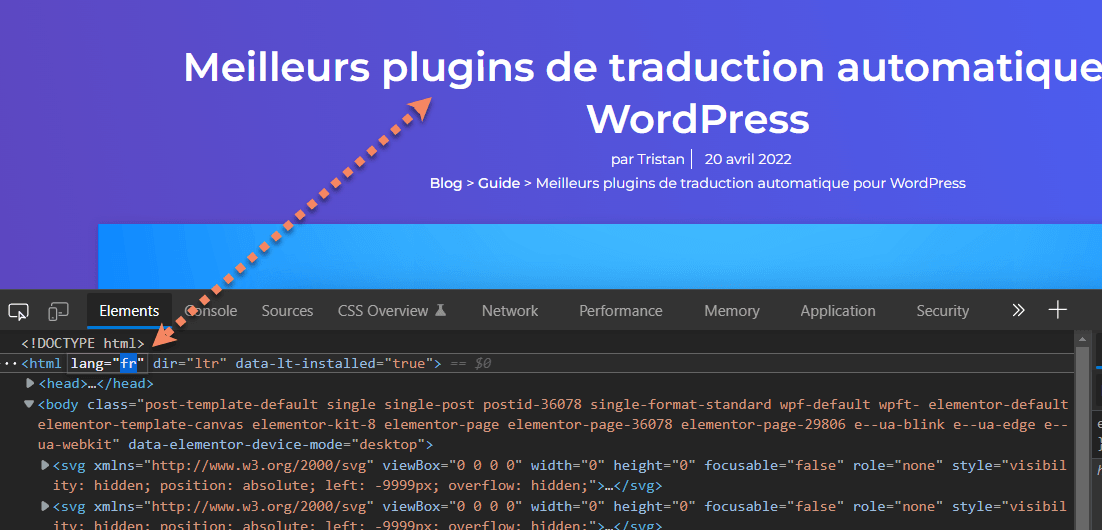Expand the second svg element node
Viewport: 1102px width, 530px height.
pyautogui.click(x=46, y=506)
